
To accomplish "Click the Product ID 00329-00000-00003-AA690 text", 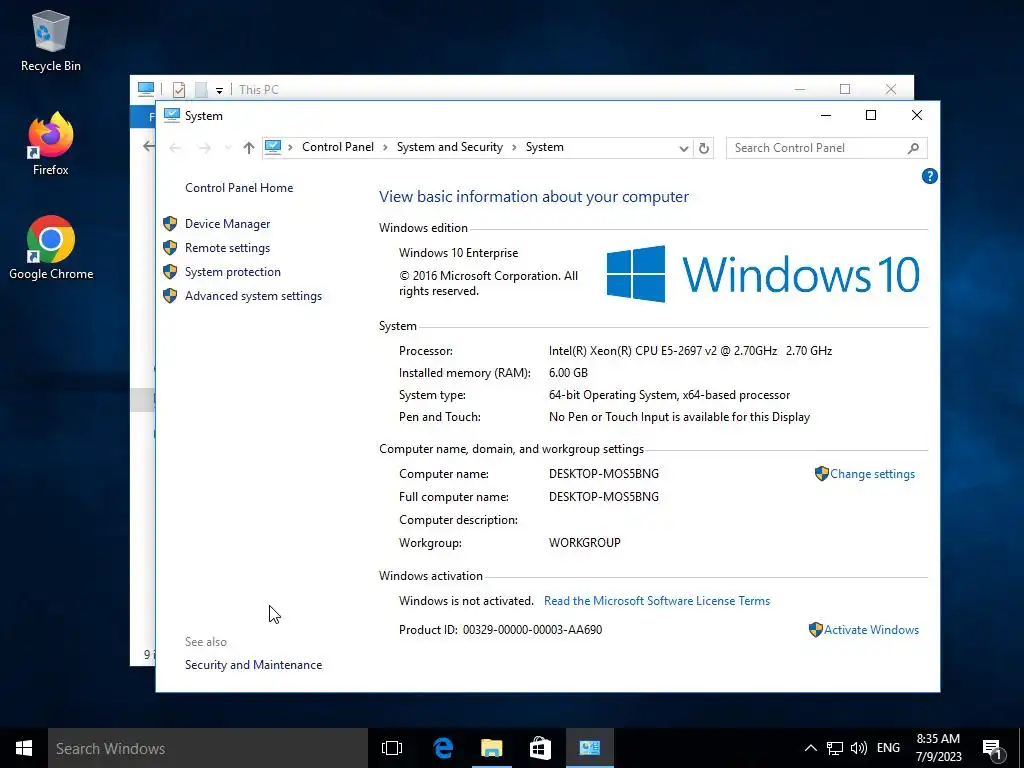I will click(500, 630).
